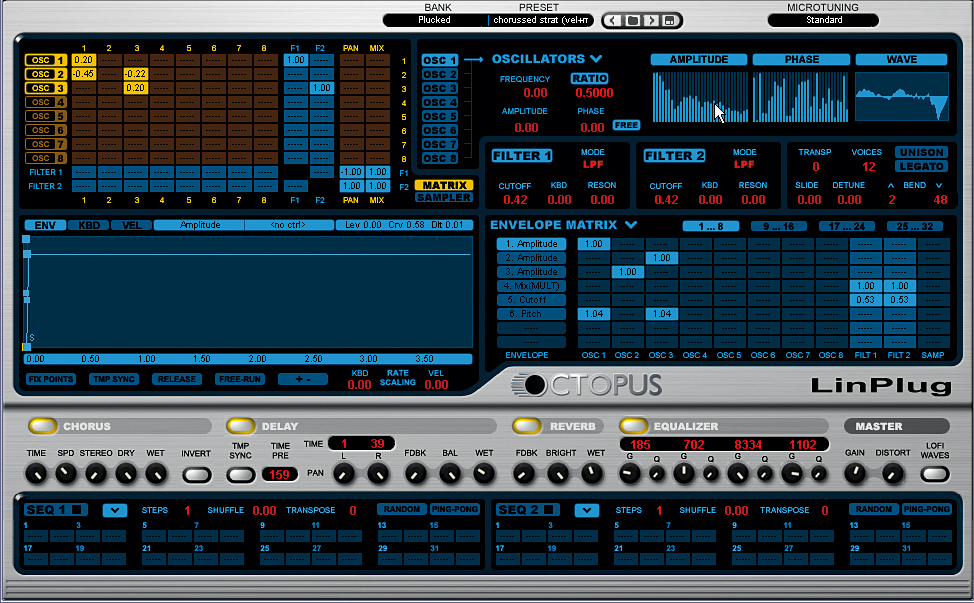Open the BANK selector showing Plucked

(x=434, y=20)
